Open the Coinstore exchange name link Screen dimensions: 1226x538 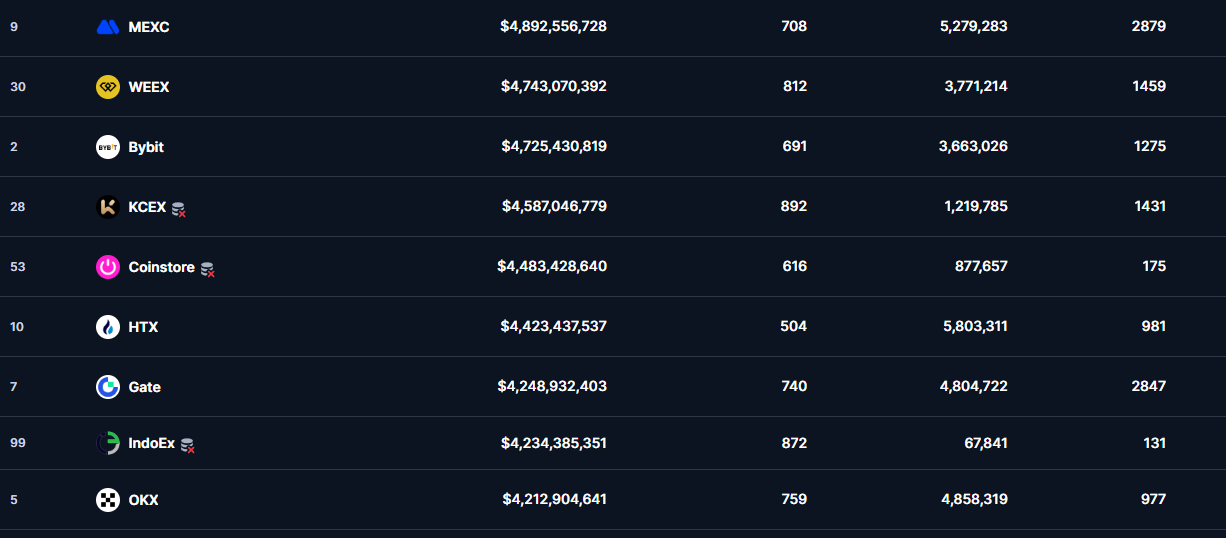(161, 267)
